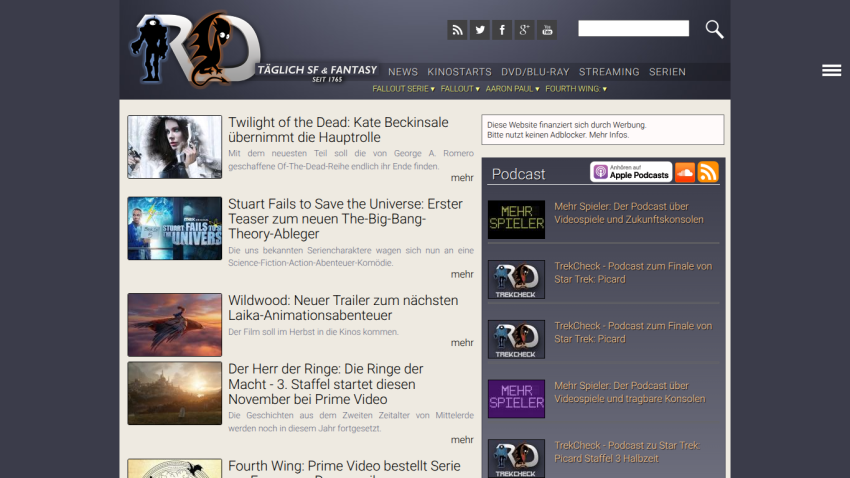850x478 pixels.
Task: Open TrekCheck Picard Staffel 3 Halbzeit link
Action: [x=627, y=452]
